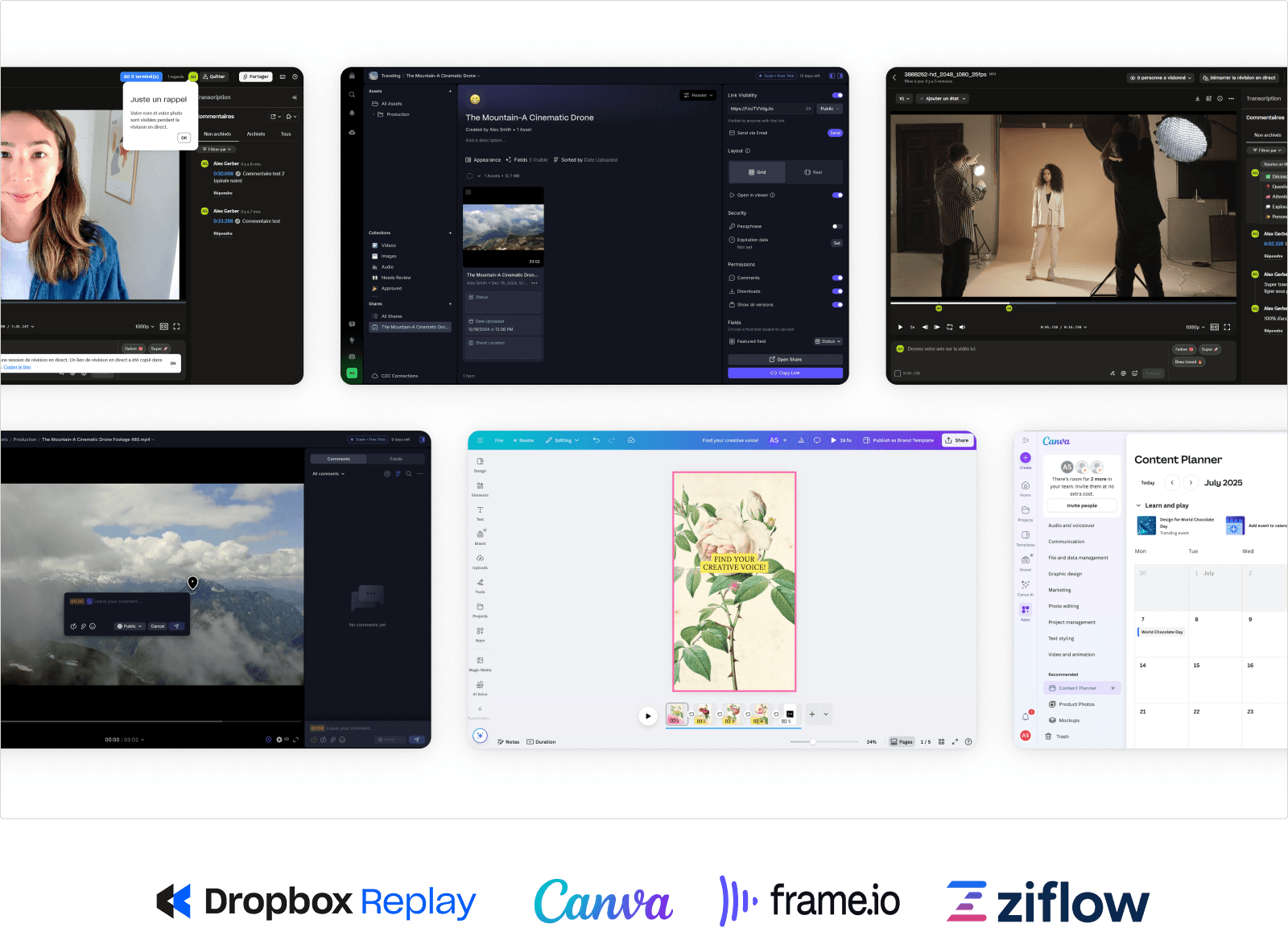Viewport: 1288px width, 932px height.
Task: Toggle Link Visibility switch off
Action: [x=837, y=95]
